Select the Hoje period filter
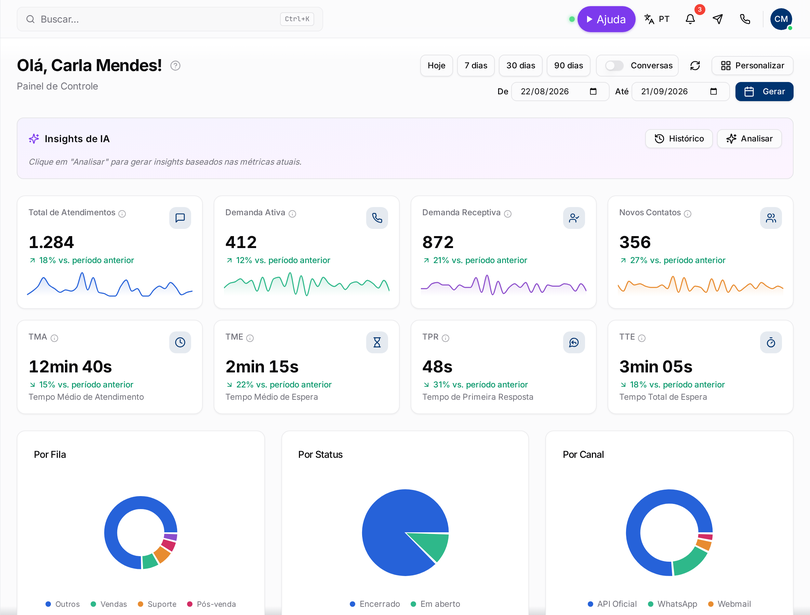This screenshot has height=615, width=810. [x=437, y=66]
